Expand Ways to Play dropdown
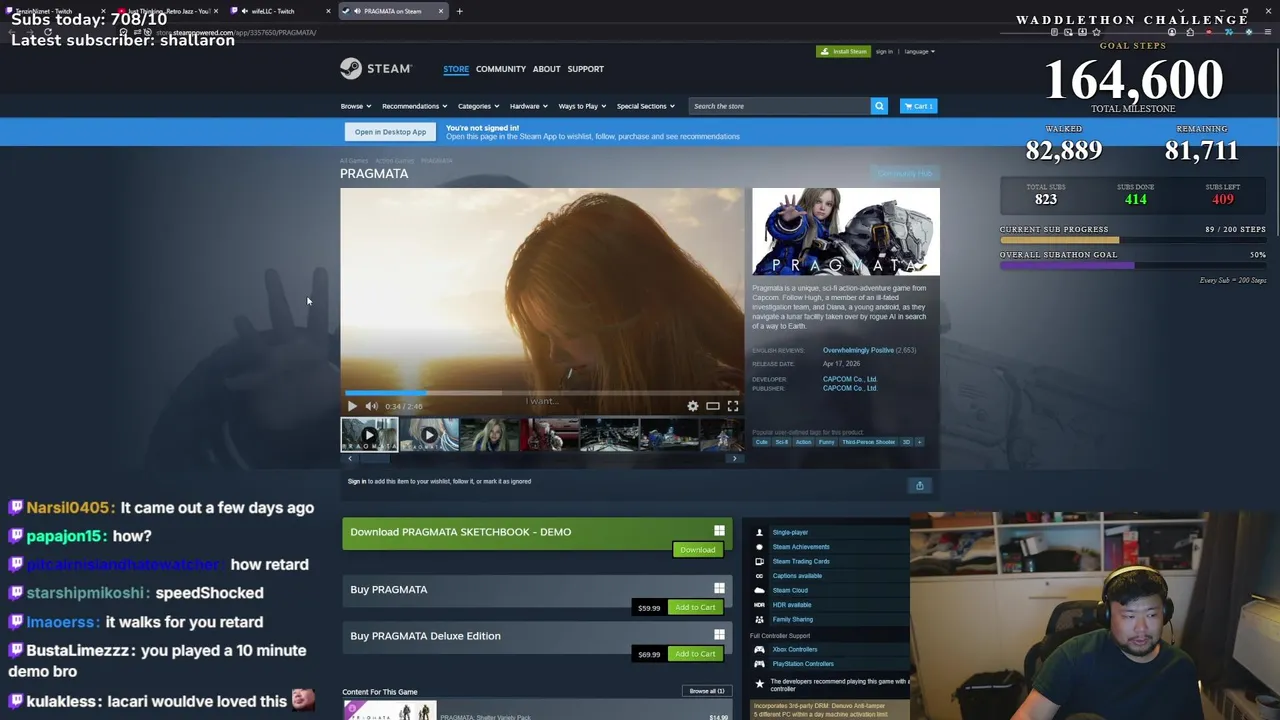 [x=582, y=106]
